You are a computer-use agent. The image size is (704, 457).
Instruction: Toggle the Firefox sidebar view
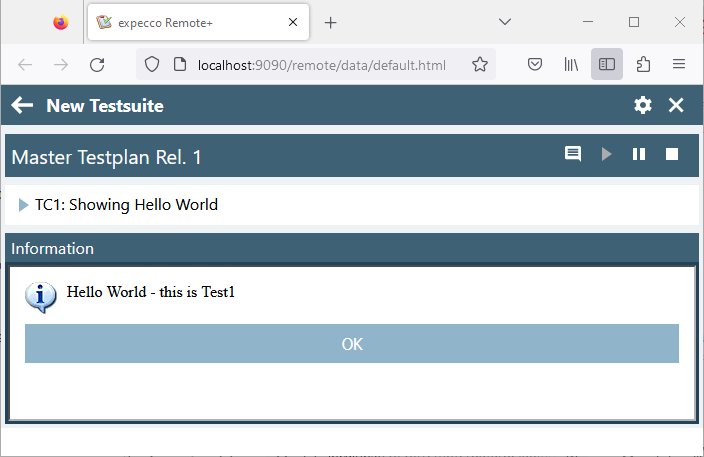pyautogui.click(x=607, y=64)
